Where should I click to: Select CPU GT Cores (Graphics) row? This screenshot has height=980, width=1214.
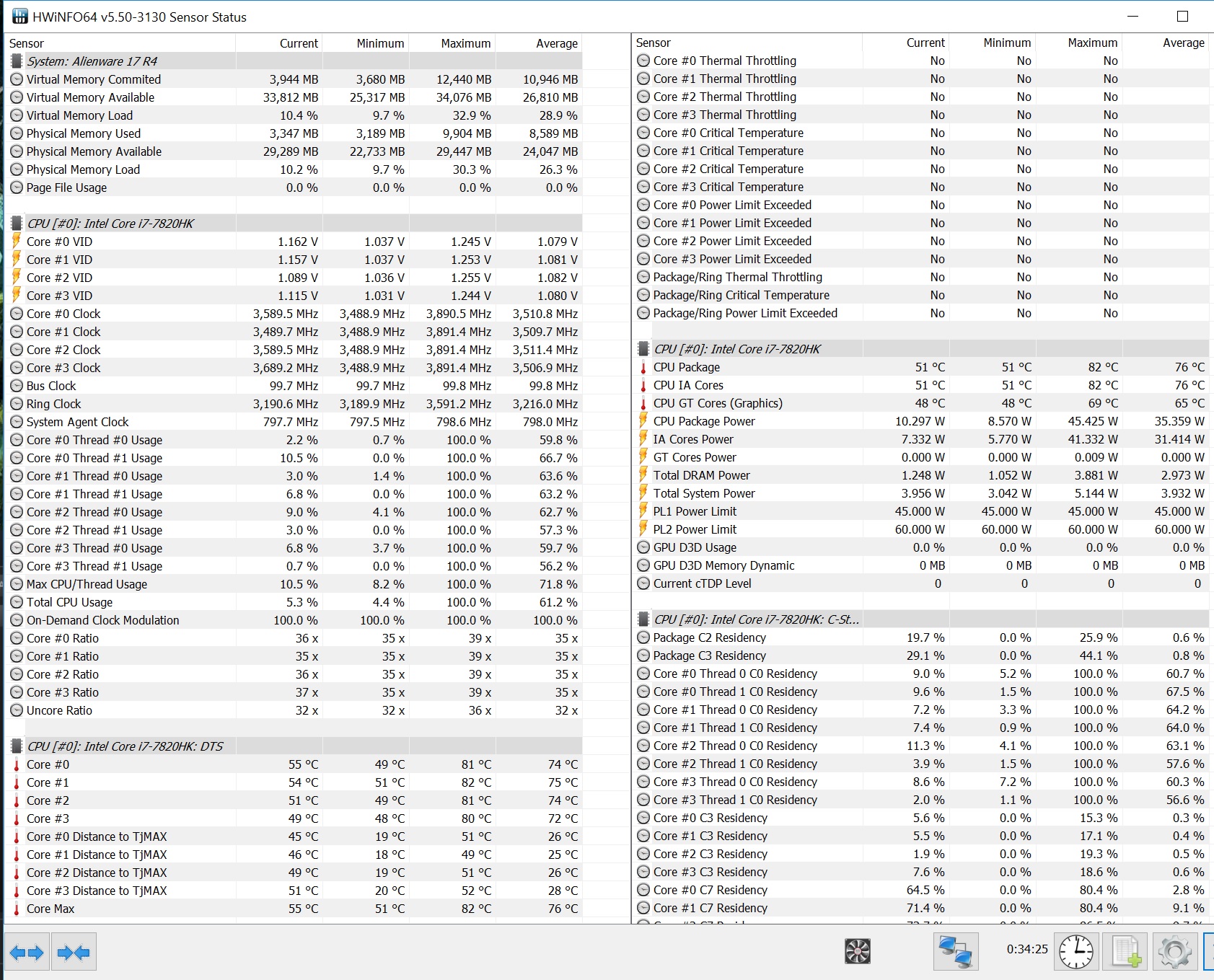[x=920, y=403]
